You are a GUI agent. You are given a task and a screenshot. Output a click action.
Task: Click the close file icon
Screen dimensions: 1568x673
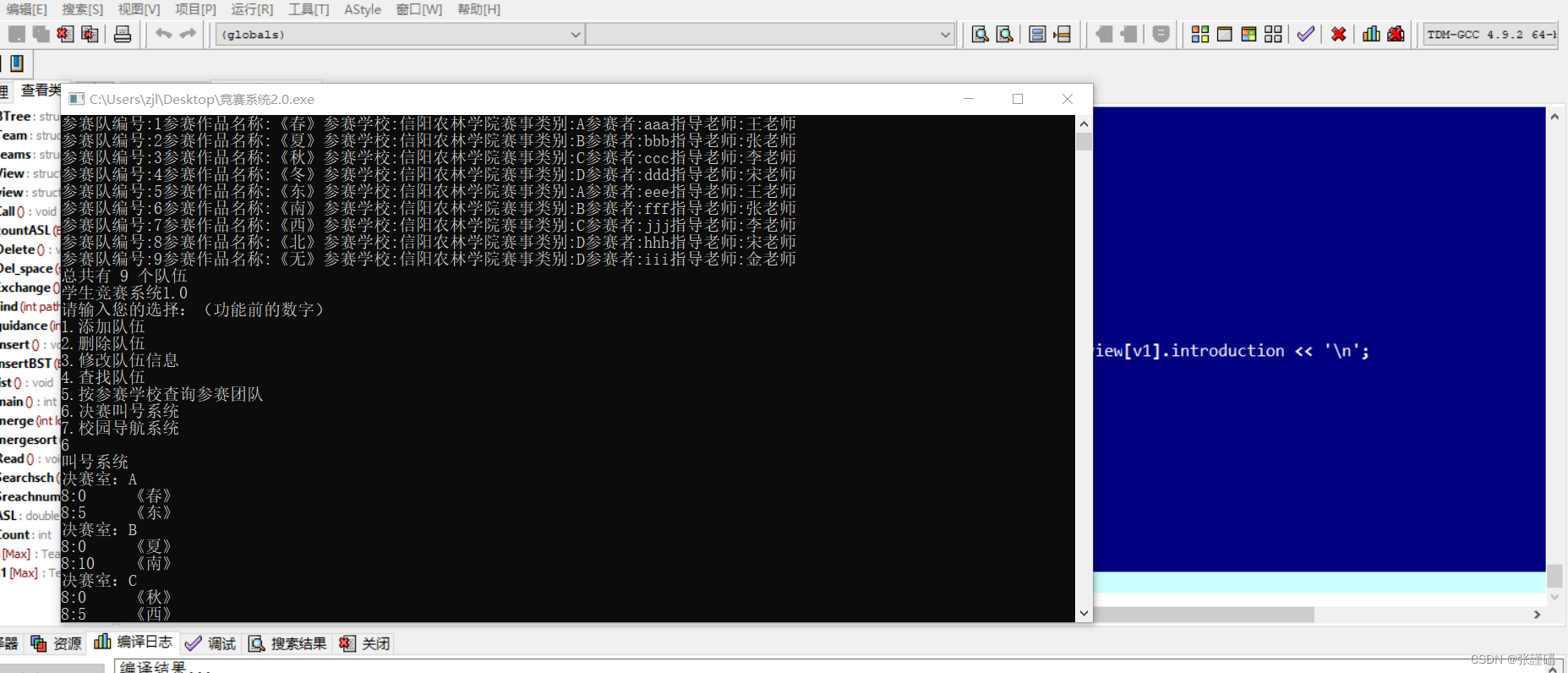[x=65, y=34]
